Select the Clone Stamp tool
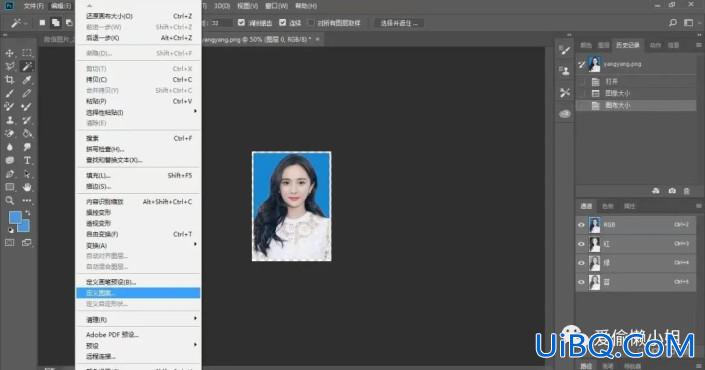705x370 pixels. pos(9,120)
